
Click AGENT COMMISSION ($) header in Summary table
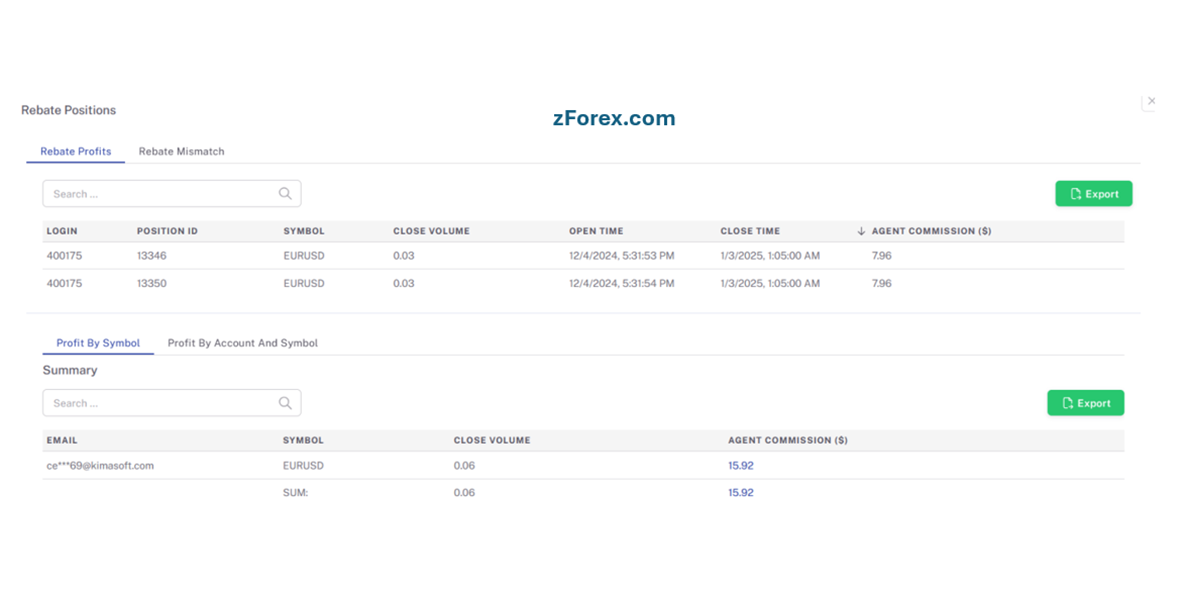(788, 440)
